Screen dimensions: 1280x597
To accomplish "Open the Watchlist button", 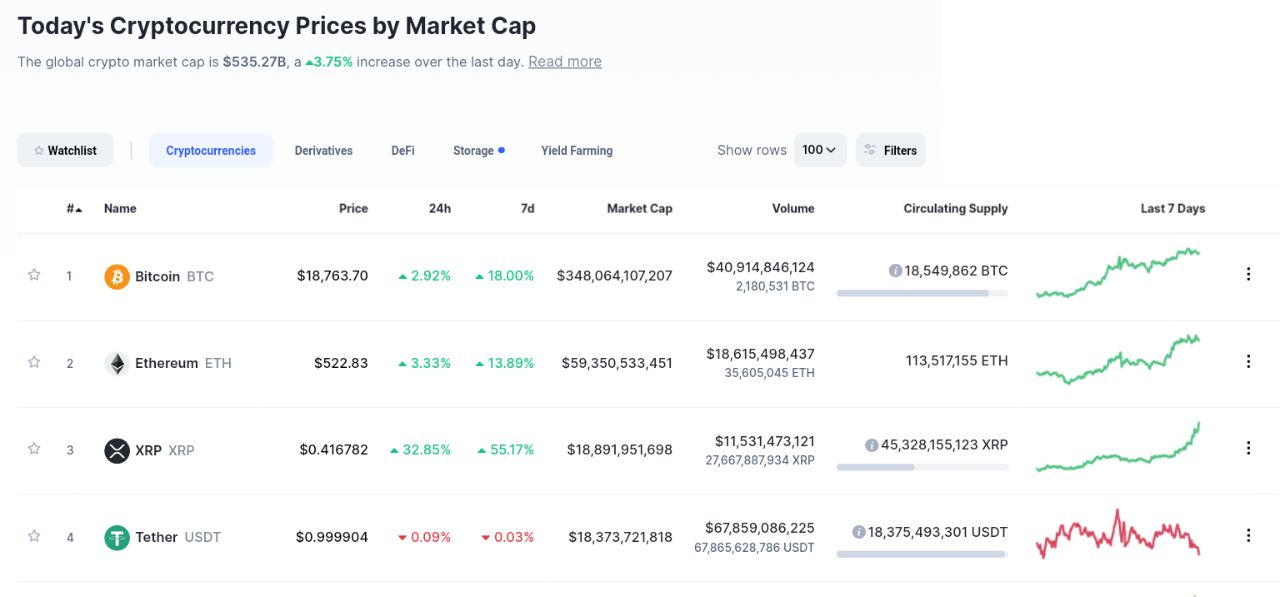I will click(x=65, y=151).
